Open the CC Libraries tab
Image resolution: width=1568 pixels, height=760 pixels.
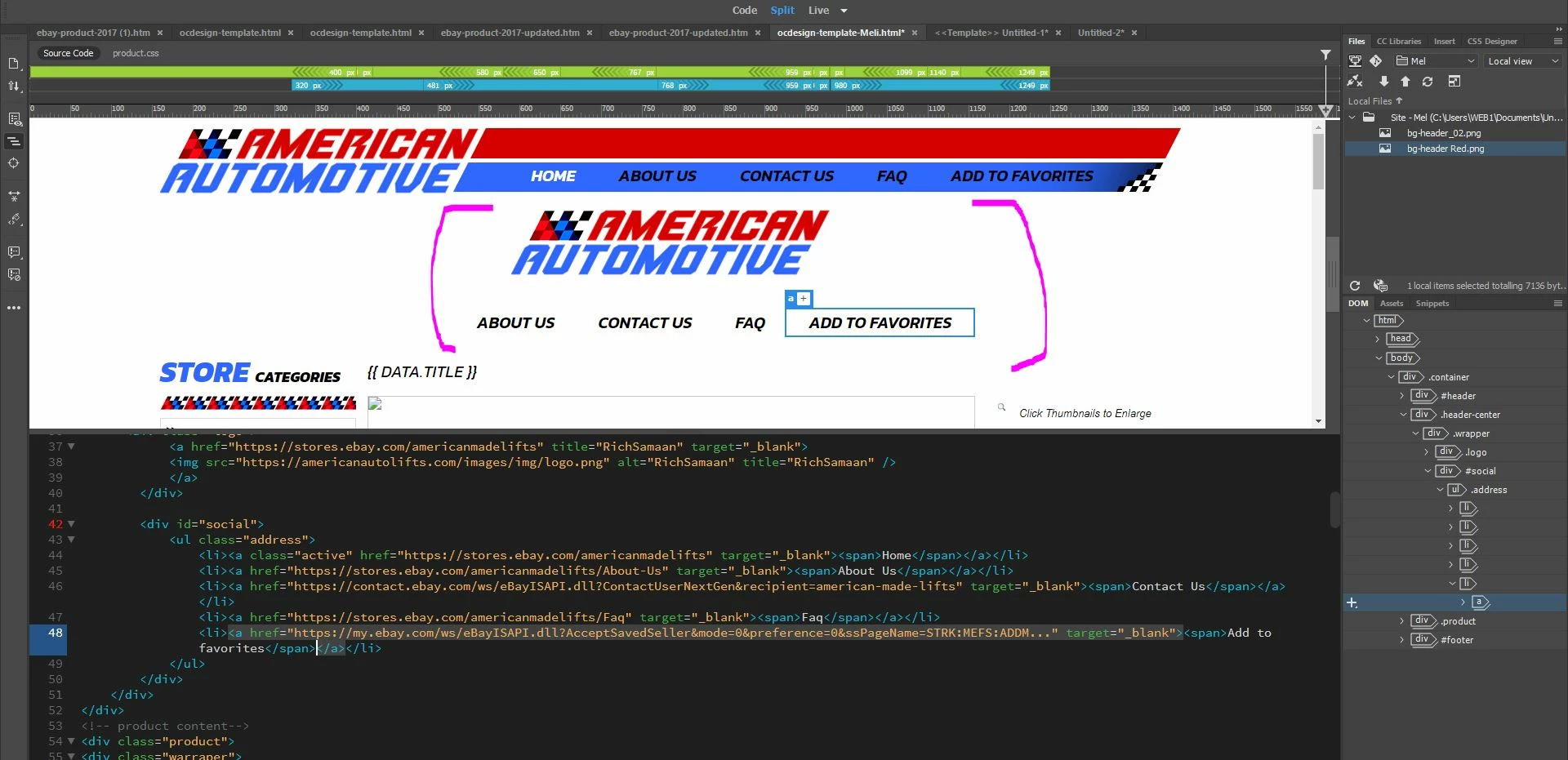[1398, 41]
